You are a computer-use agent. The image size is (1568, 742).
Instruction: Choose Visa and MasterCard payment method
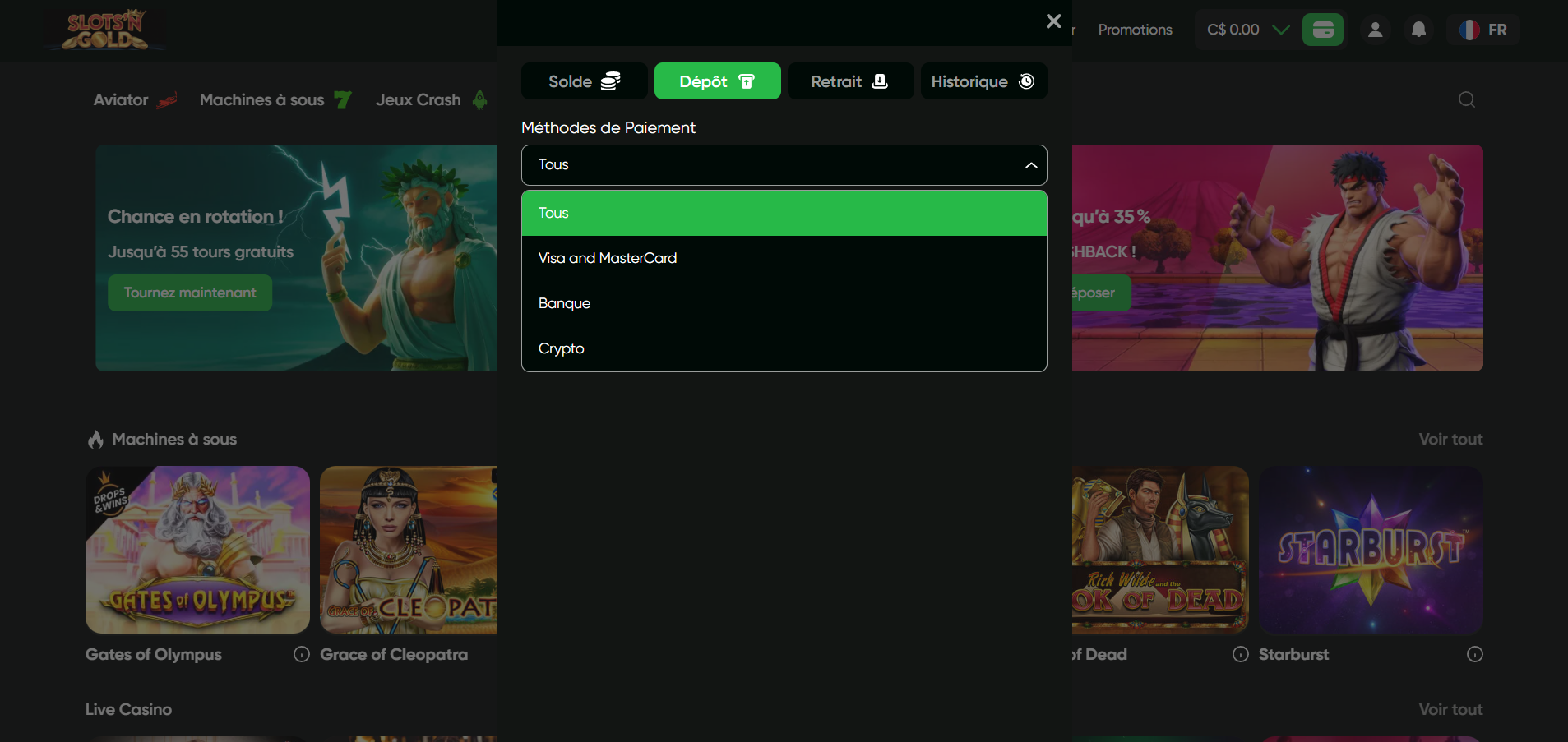click(x=784, y=258)
